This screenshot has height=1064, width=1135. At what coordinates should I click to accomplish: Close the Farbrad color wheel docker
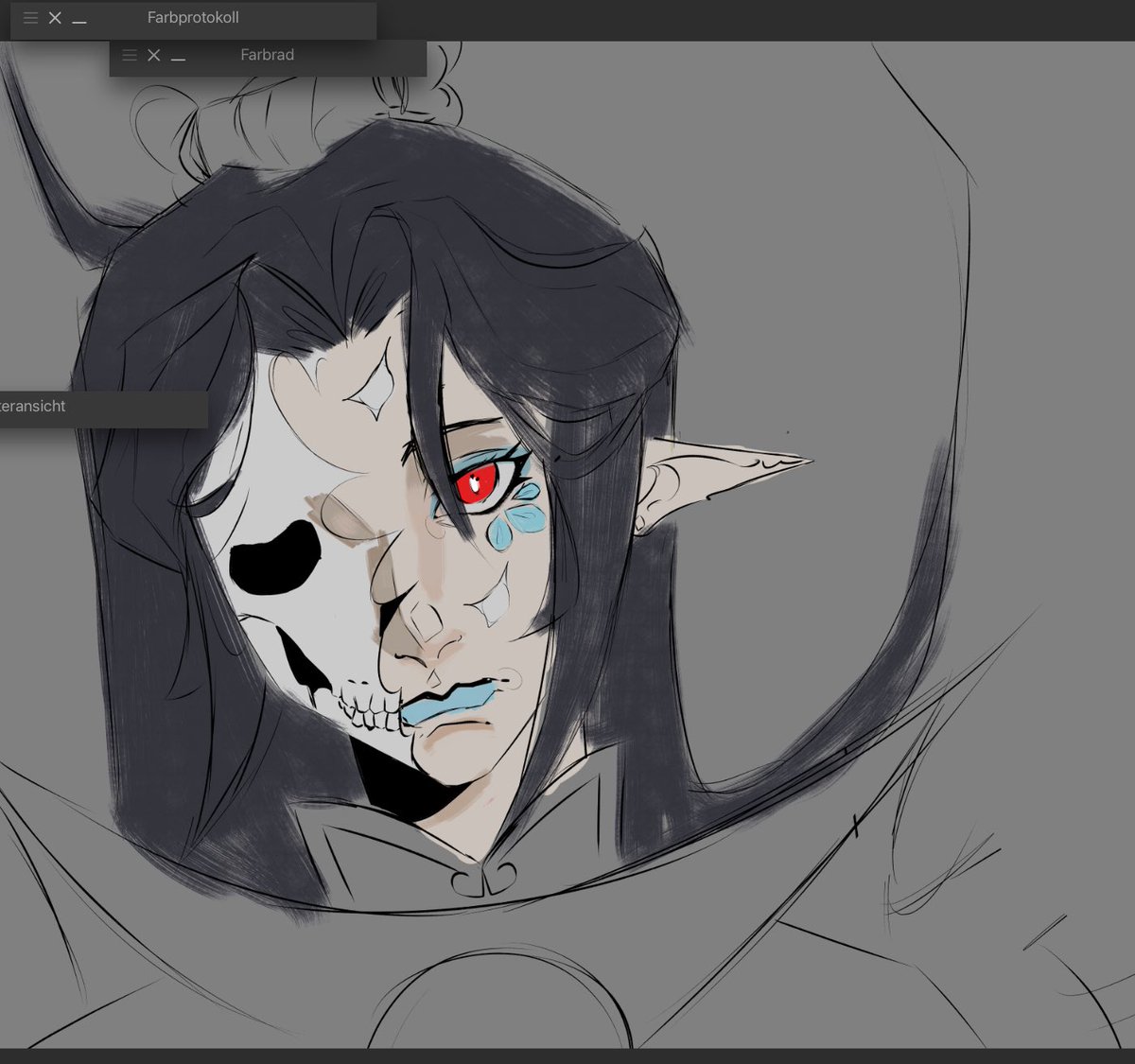[154, 55]
